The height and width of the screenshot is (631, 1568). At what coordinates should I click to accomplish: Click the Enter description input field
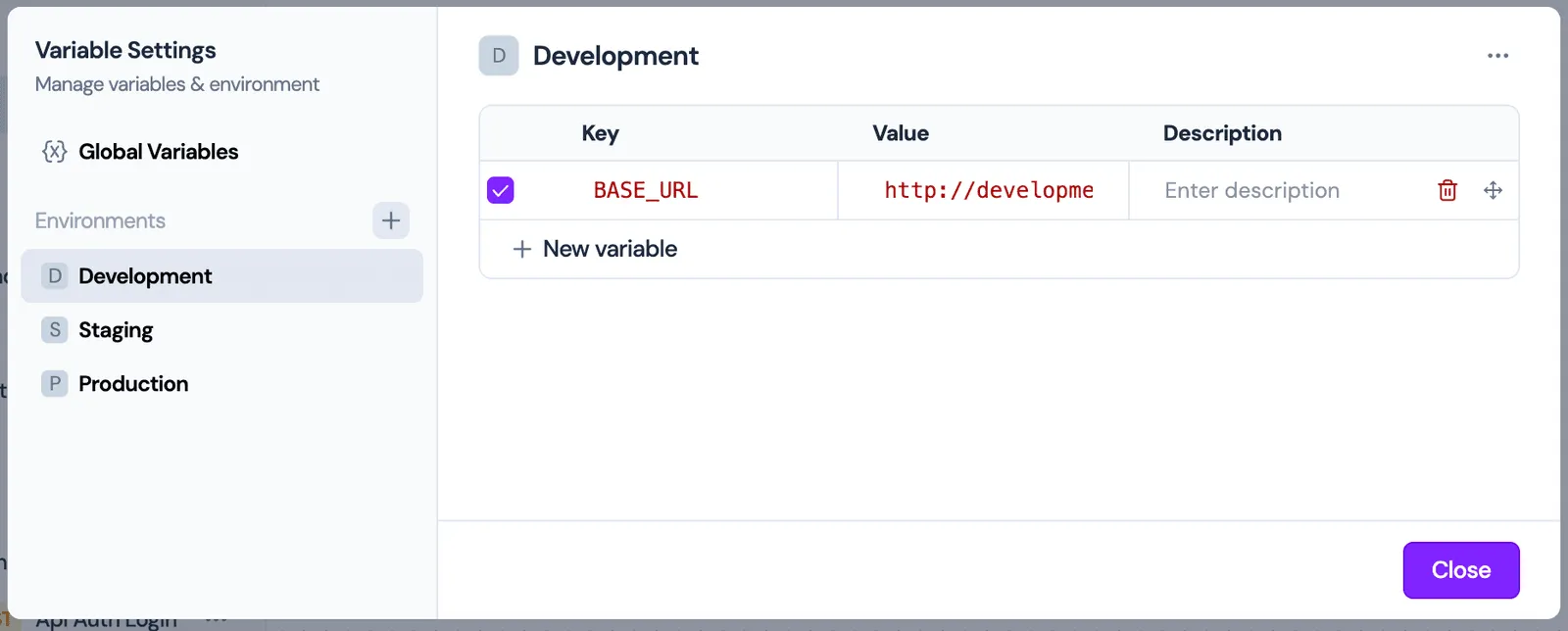point(1274,190)
